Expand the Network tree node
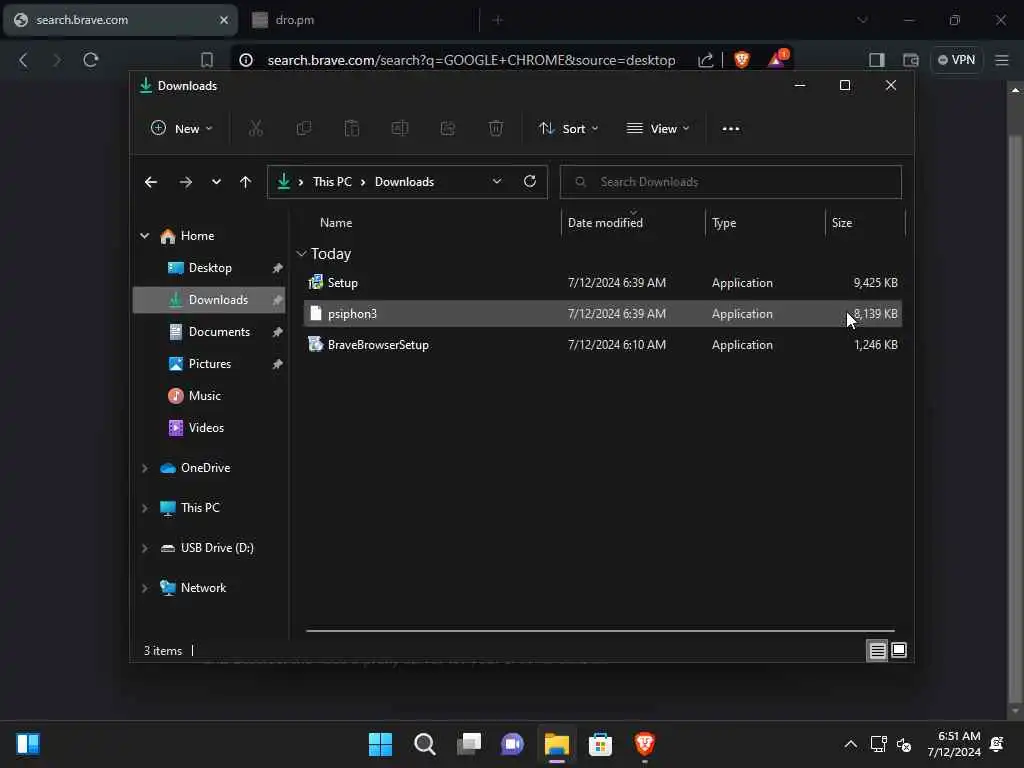 [x=144, y=588]
